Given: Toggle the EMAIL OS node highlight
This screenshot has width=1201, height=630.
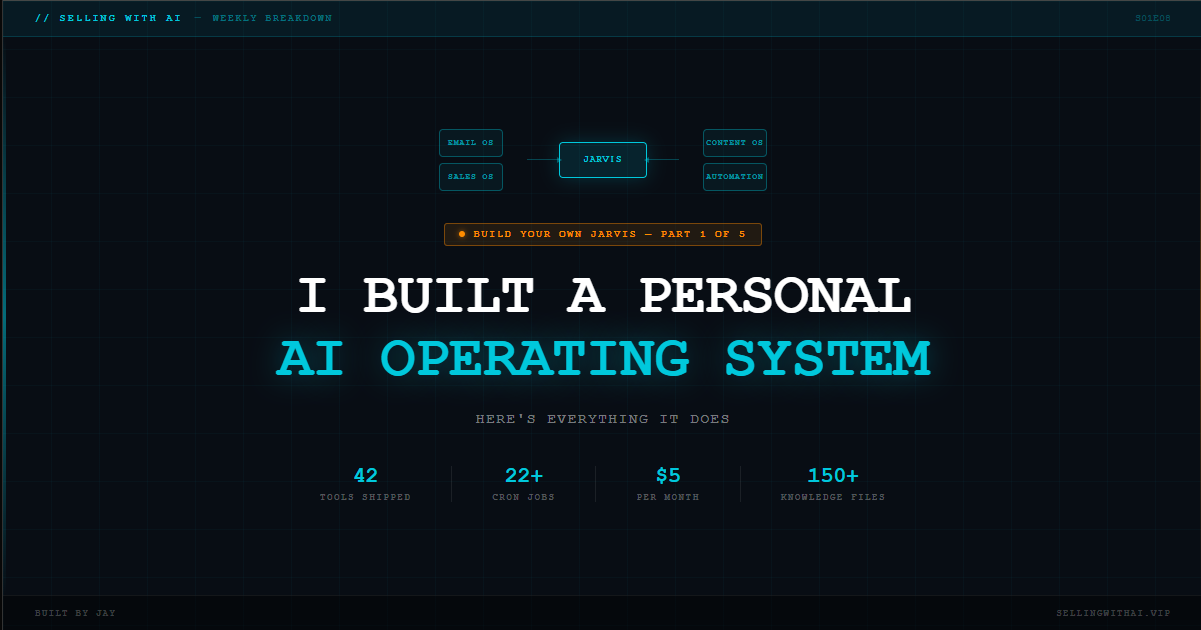Looking at the screenshot, I should coord(471,143).
